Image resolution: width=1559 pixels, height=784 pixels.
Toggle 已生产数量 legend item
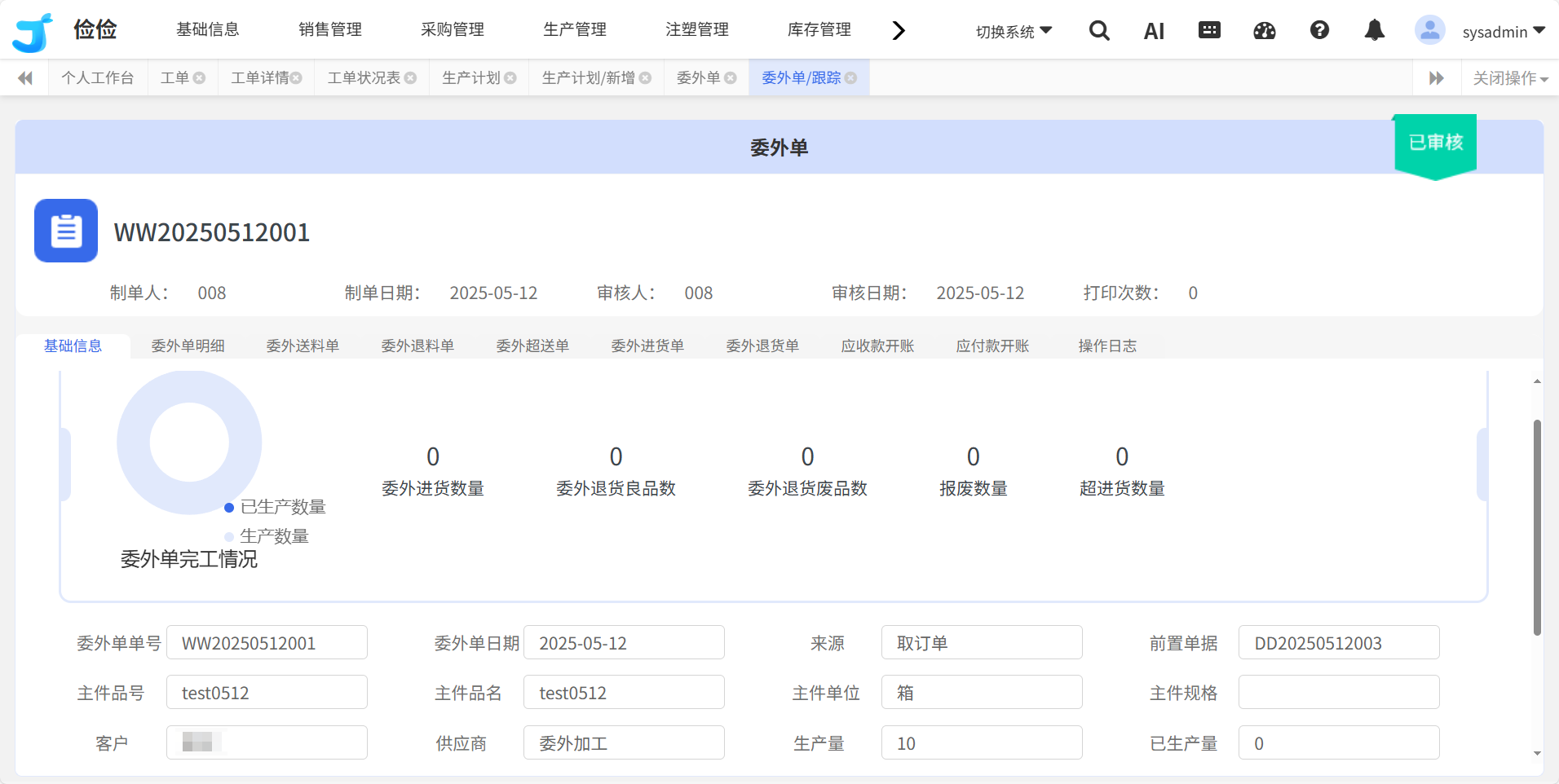point(276,507)
